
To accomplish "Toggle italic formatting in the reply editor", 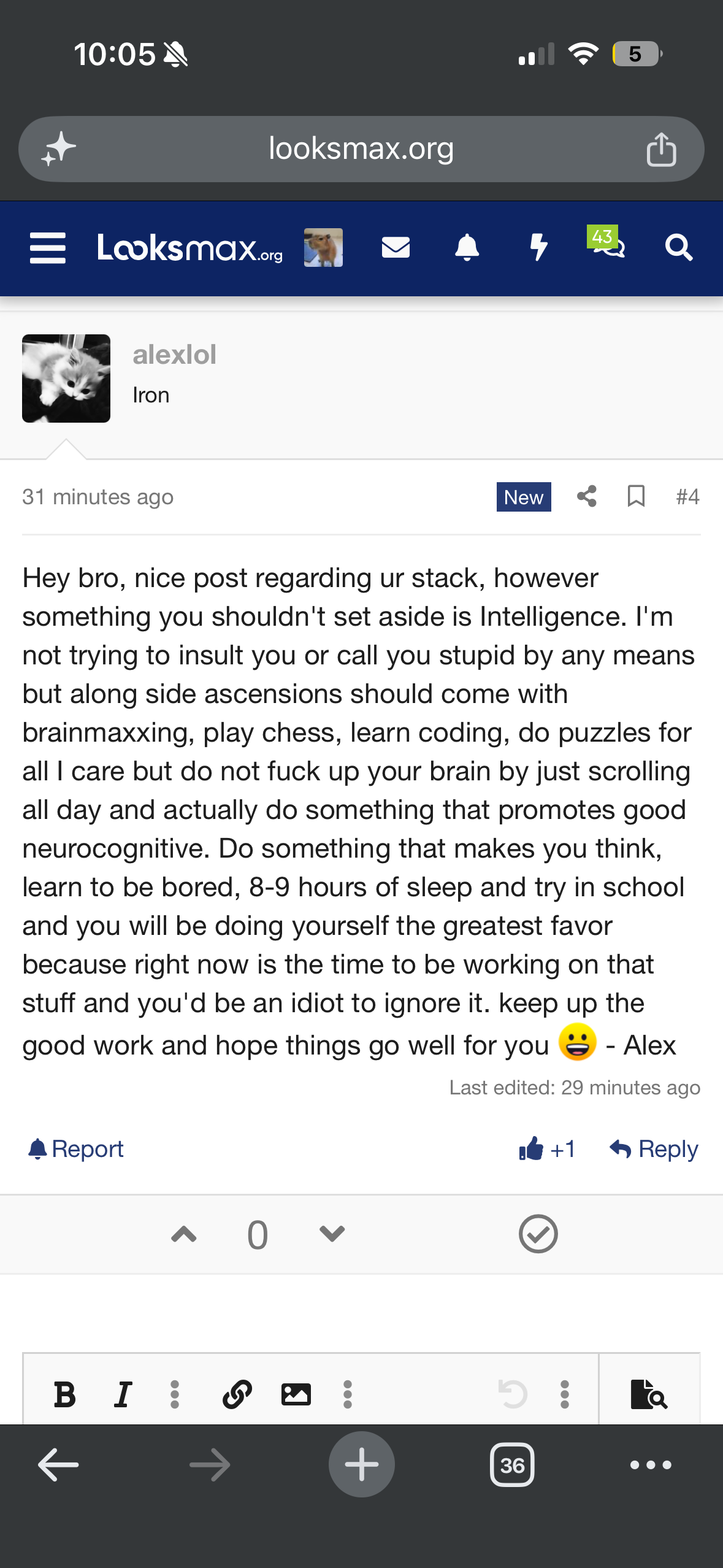I will coord(123,1394).
